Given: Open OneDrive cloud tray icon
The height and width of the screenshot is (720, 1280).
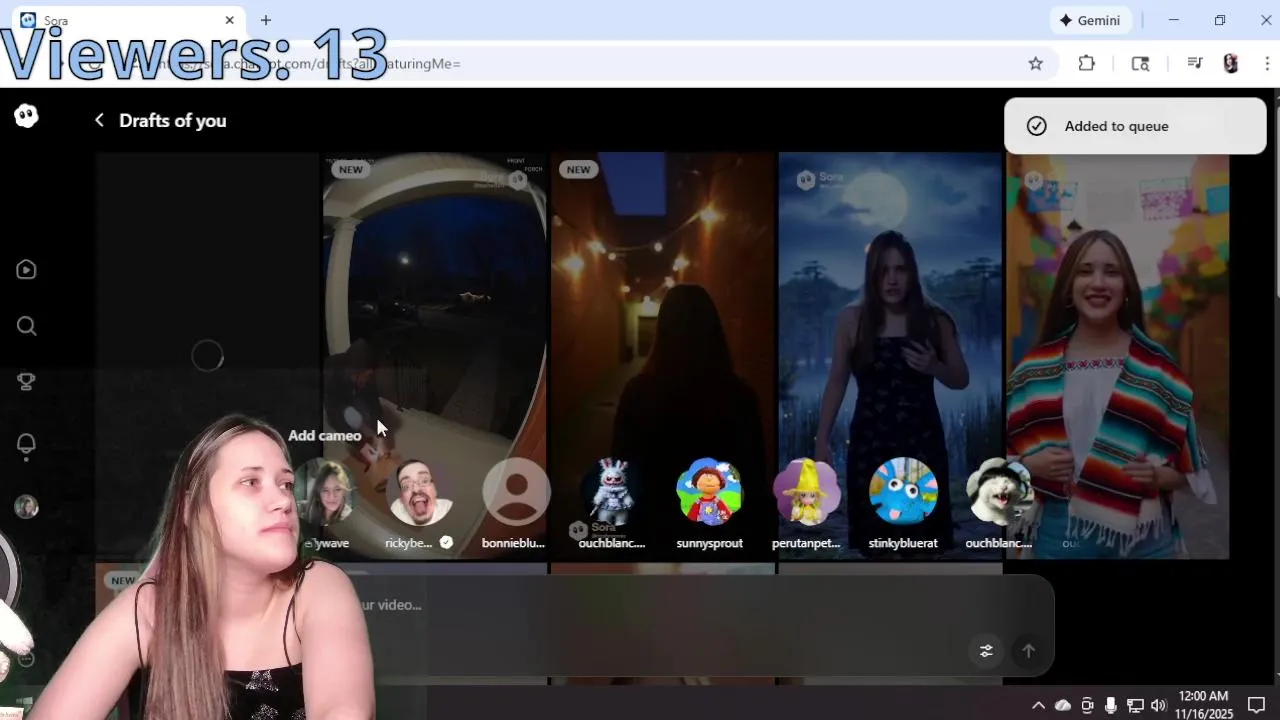Looking at the screenshot, I should [1062, 706].
